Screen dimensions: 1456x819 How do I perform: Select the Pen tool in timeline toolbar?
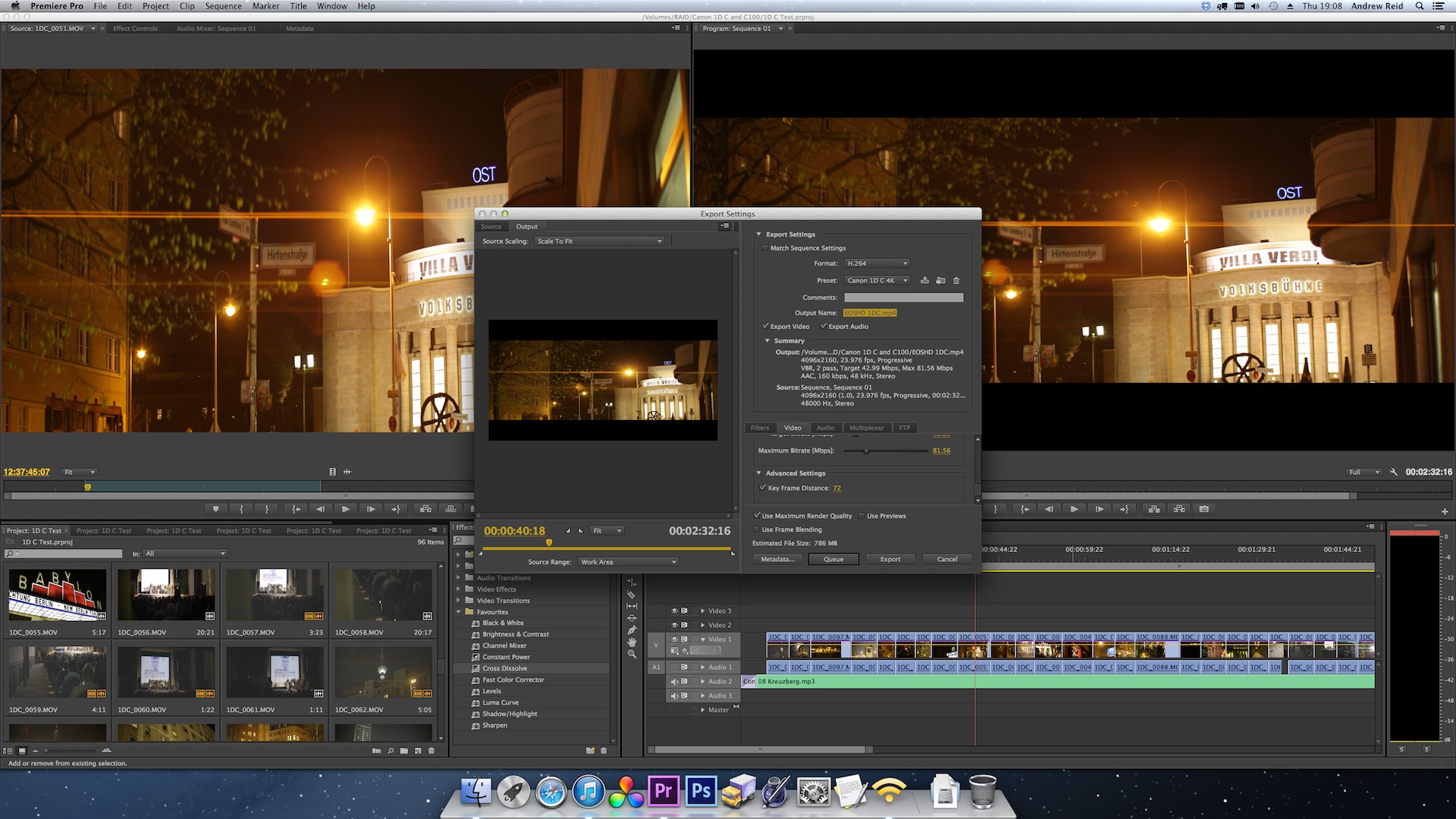tap(632, 629)
